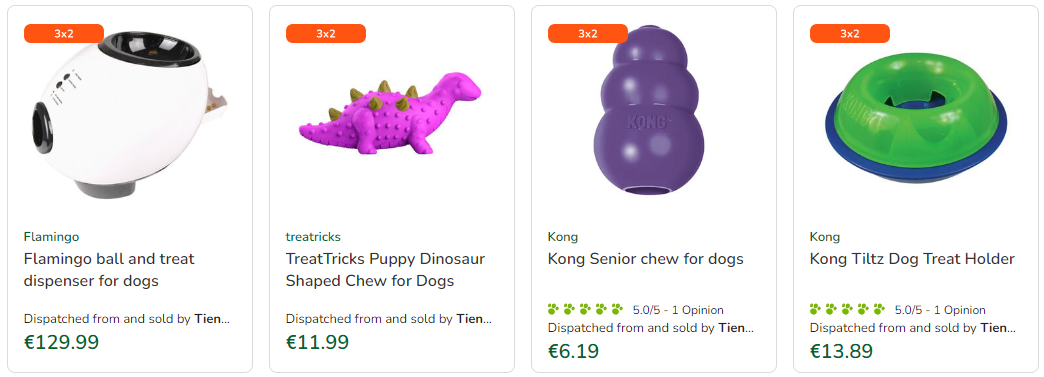Click paw rating icons for Kong Senior

point(585,309)
